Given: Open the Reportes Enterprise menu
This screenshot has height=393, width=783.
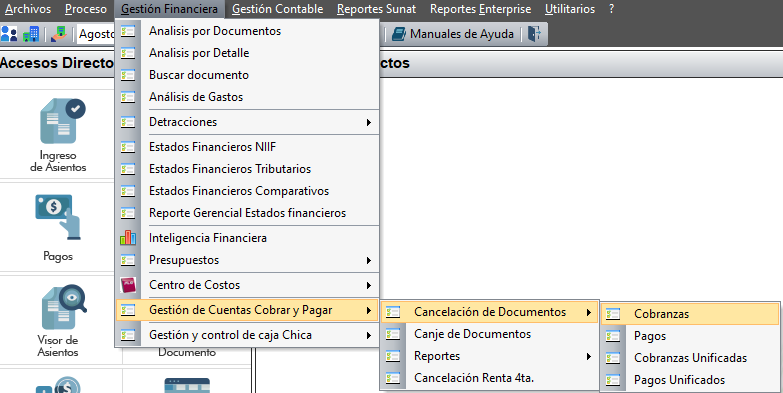Looking at the screenshot, I should pyautogui.click(x=480, y=9).
